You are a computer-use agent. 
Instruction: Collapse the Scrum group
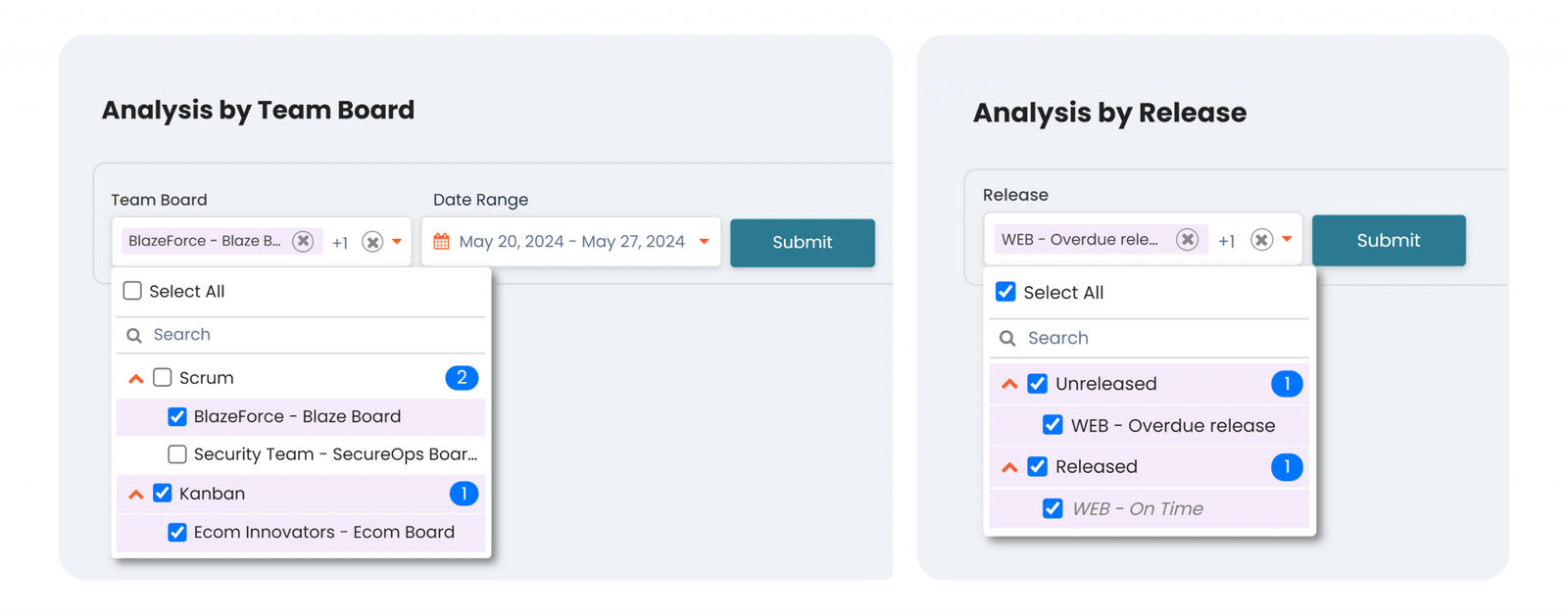[136, 378]
